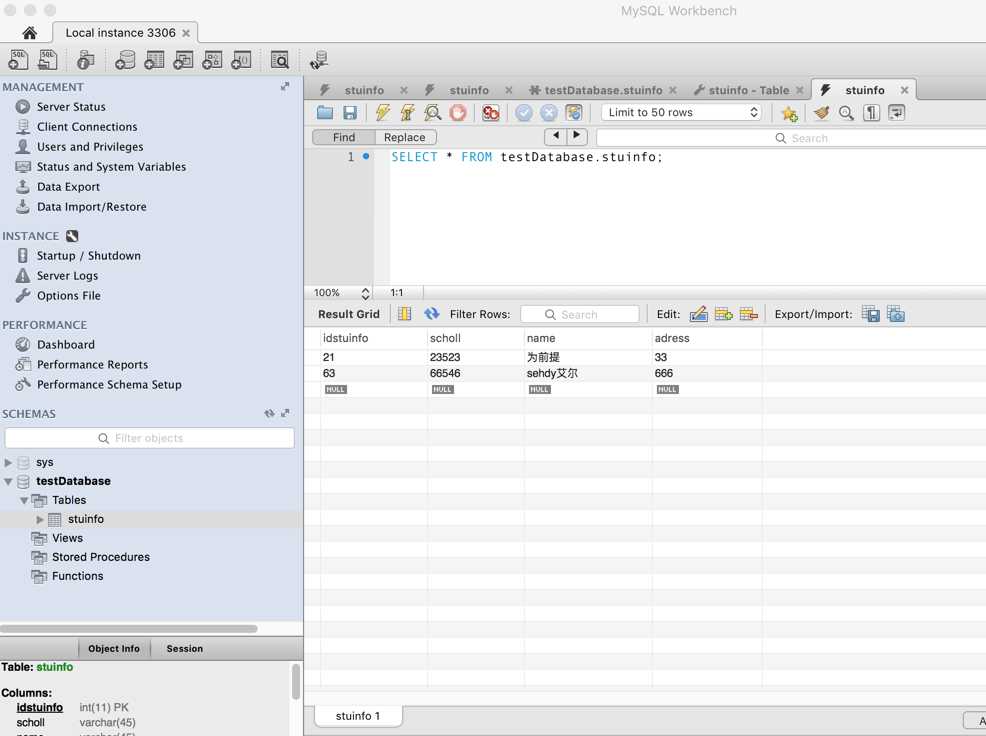The width and height of the screenshot is (986, 736).
Task: Search table data icon
Action: [x=279, y=60]
